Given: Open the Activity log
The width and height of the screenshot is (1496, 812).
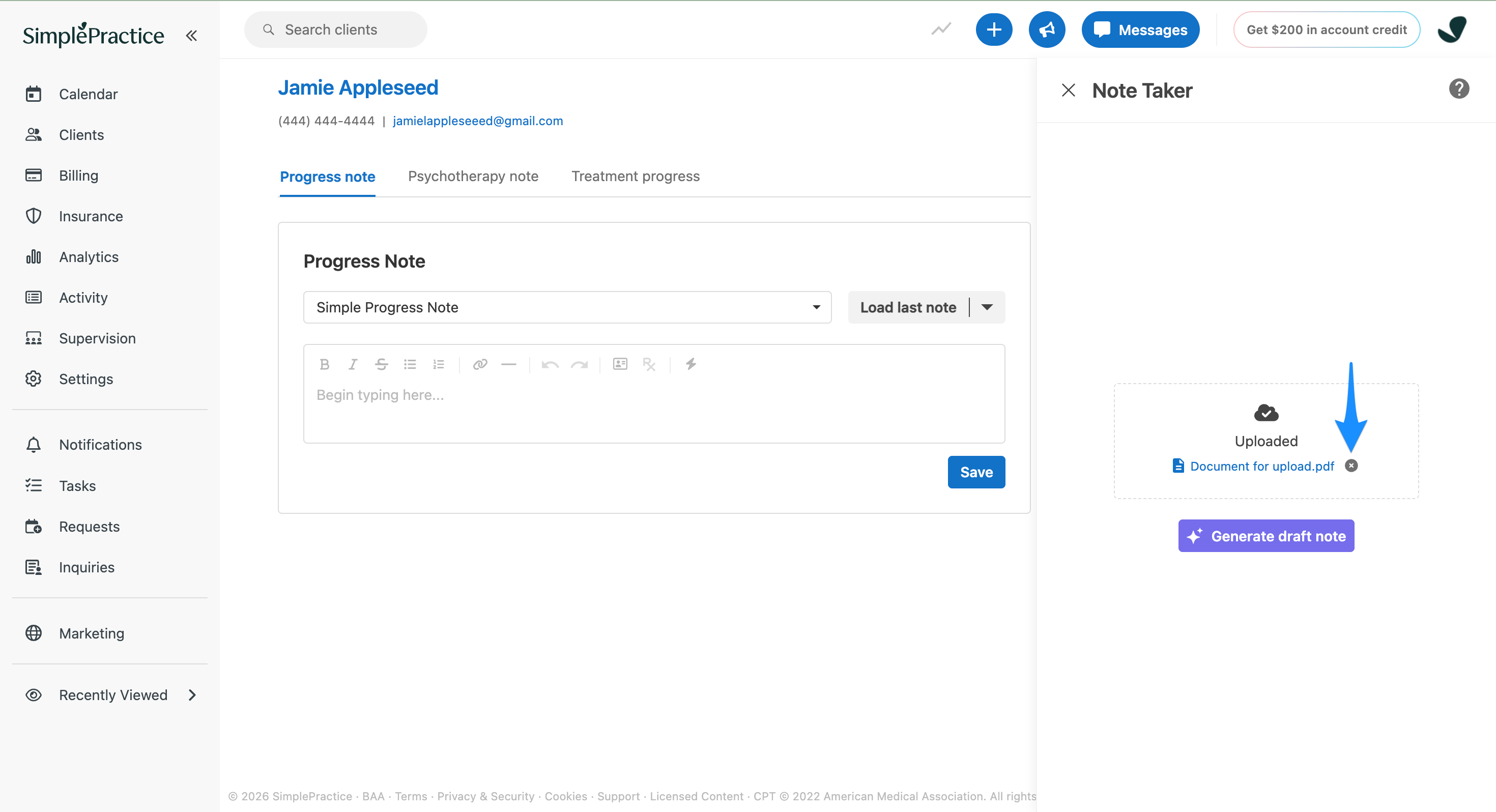Looking at the screenshot, I should 83,298.
